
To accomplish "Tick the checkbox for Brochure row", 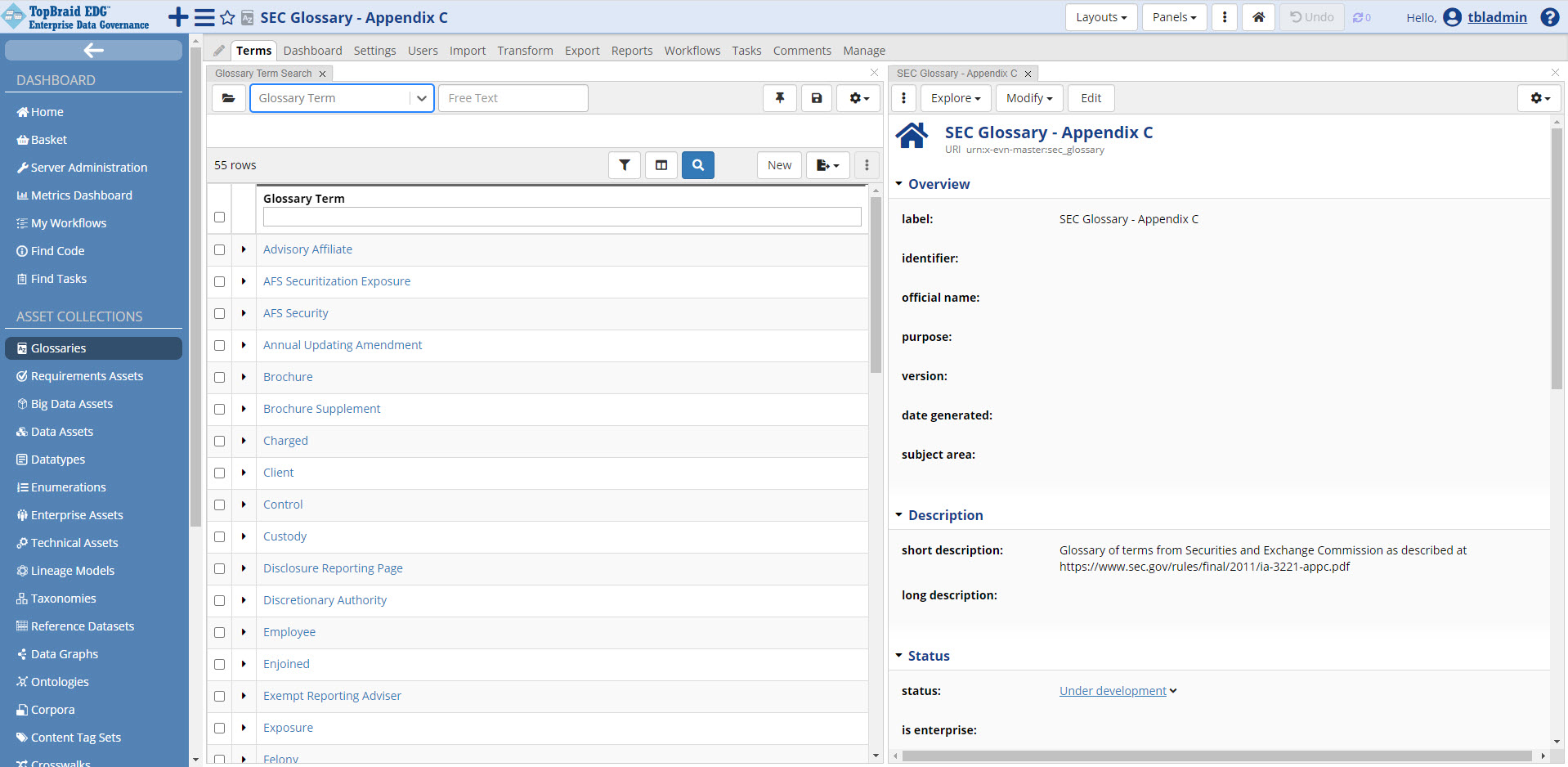I will (219, 378).
